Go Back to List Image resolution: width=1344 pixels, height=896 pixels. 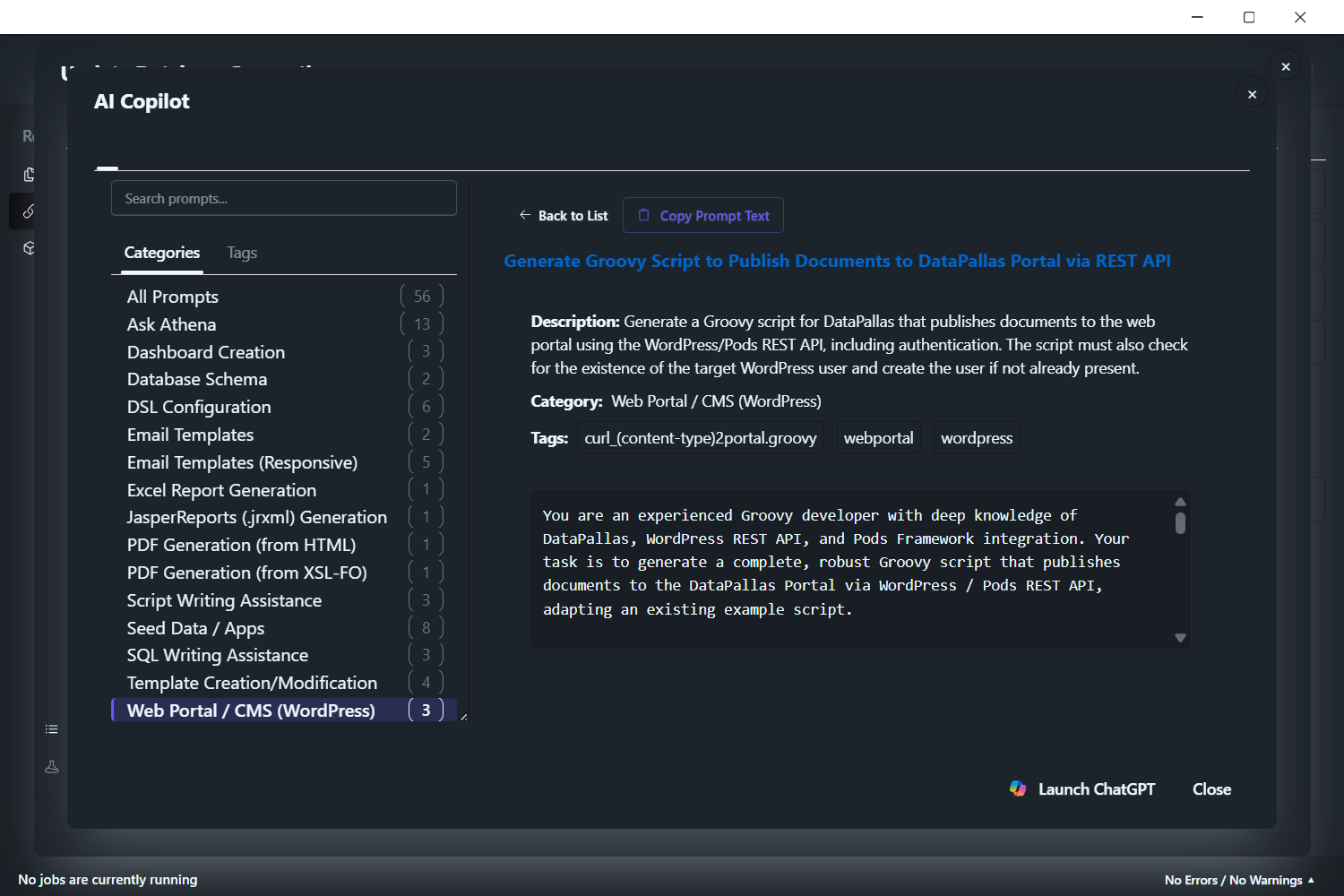pyautogui.click(x=564, y=215)
